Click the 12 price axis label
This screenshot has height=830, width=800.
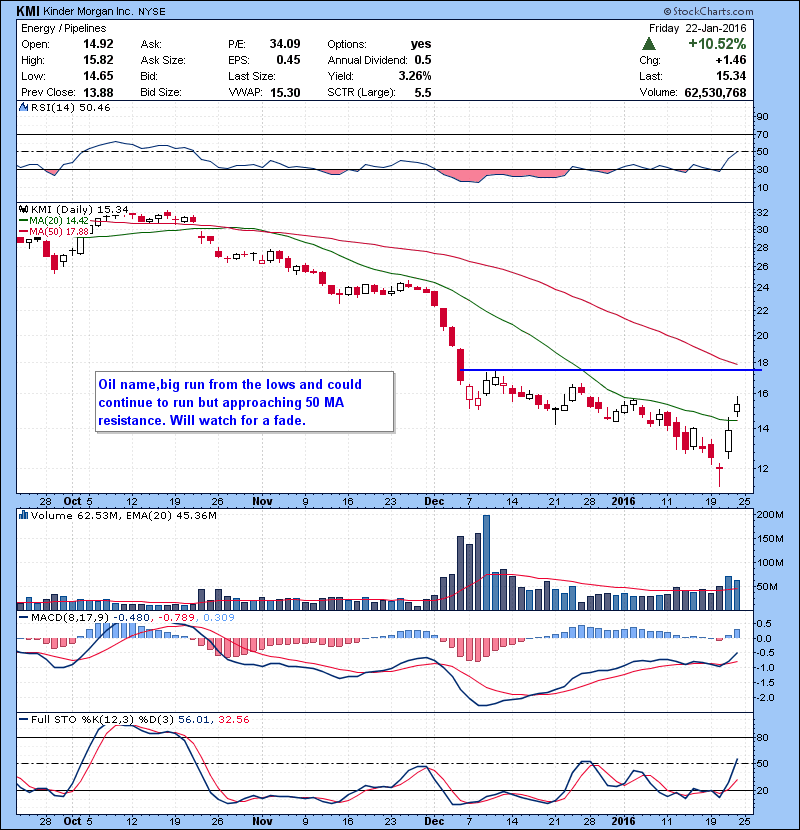tap(762, 468)
